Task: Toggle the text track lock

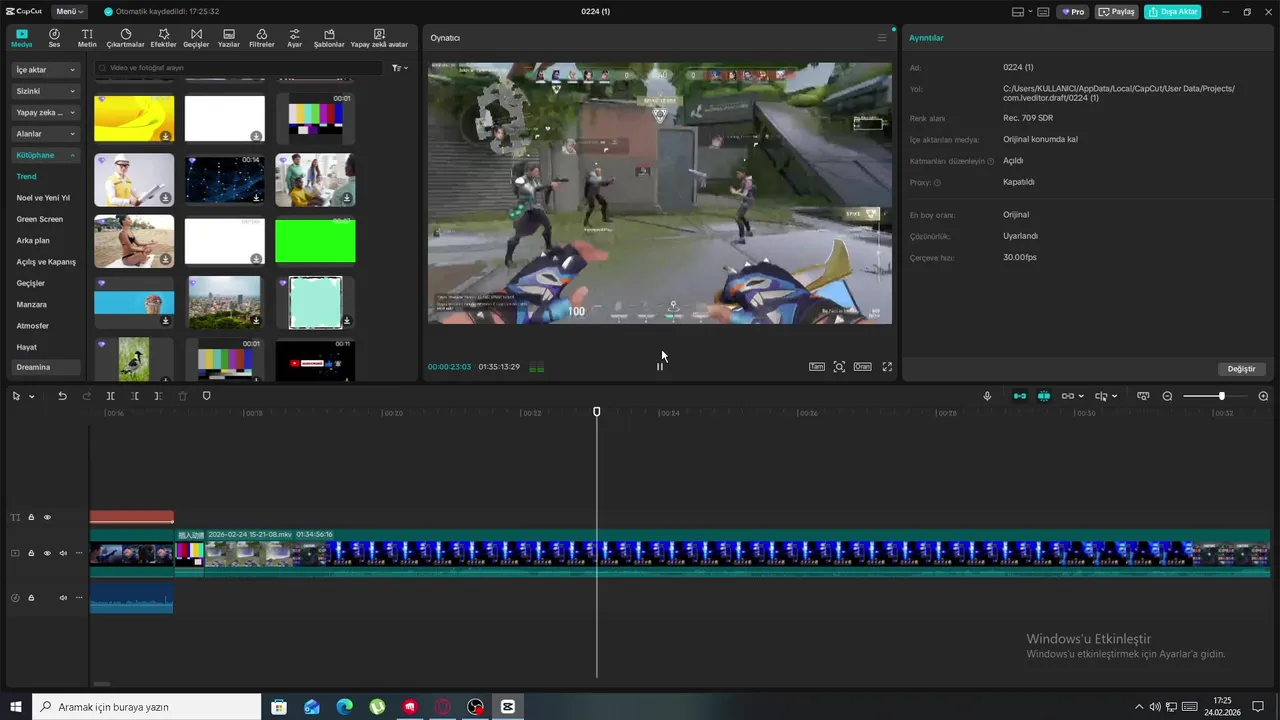Action: (31, 517)
